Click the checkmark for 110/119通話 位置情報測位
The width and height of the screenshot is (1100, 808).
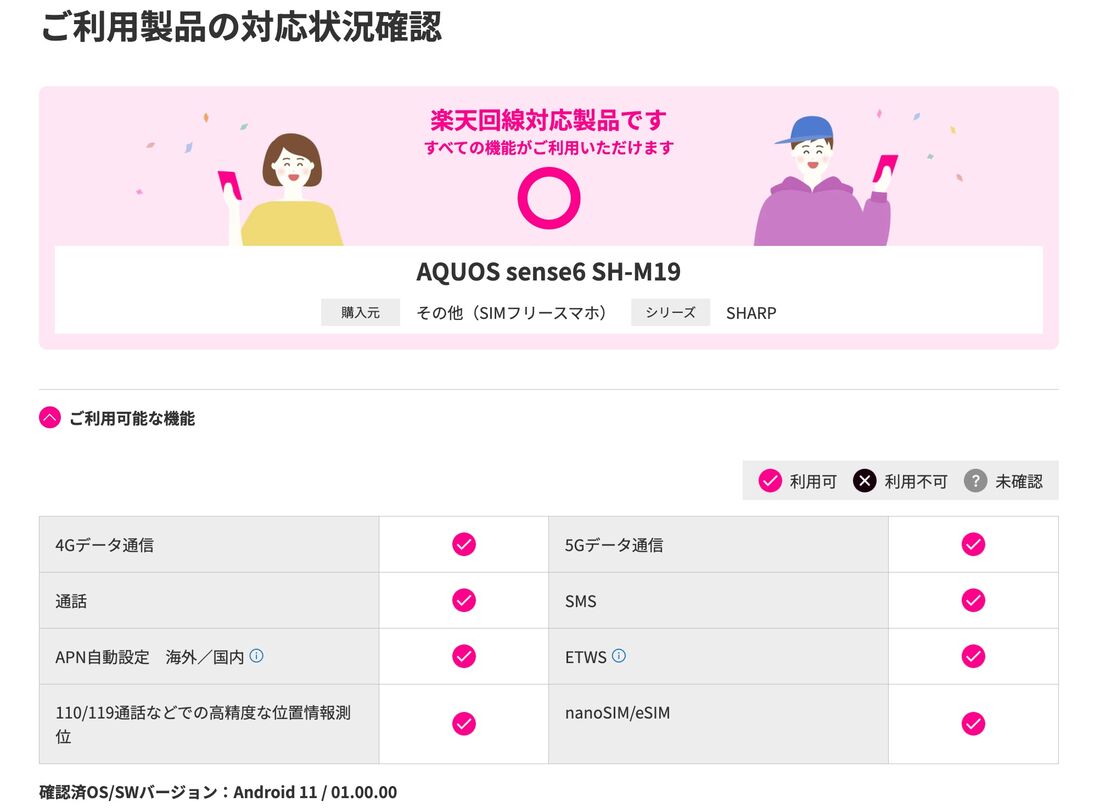(x=464, y=724)
